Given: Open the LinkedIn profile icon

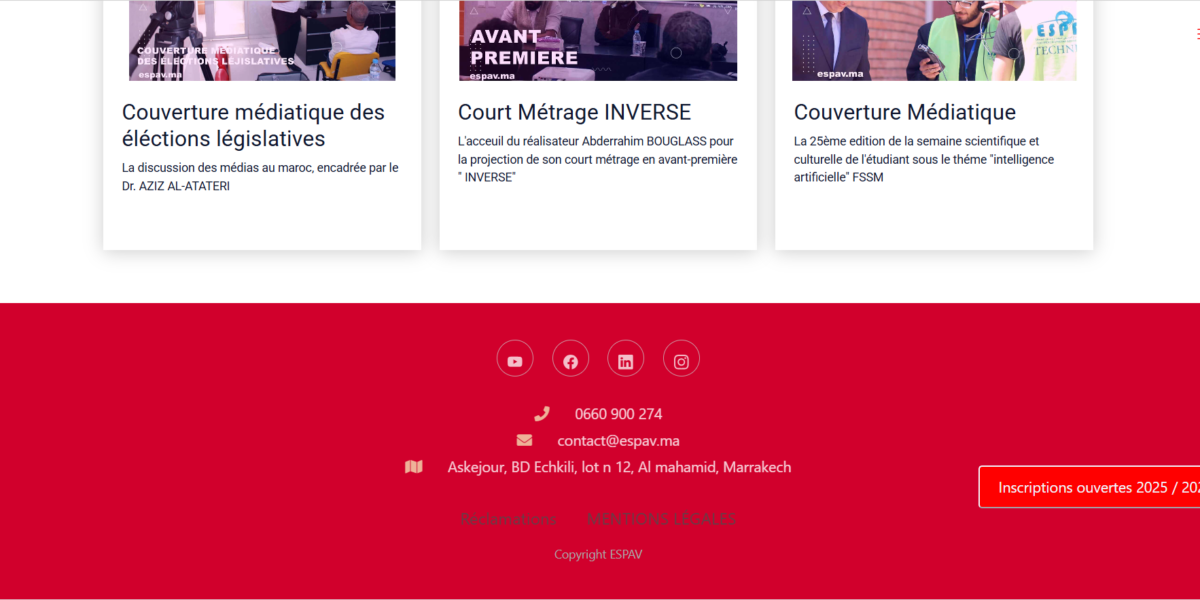Looking at the screenshot, I should click(626, 359).
